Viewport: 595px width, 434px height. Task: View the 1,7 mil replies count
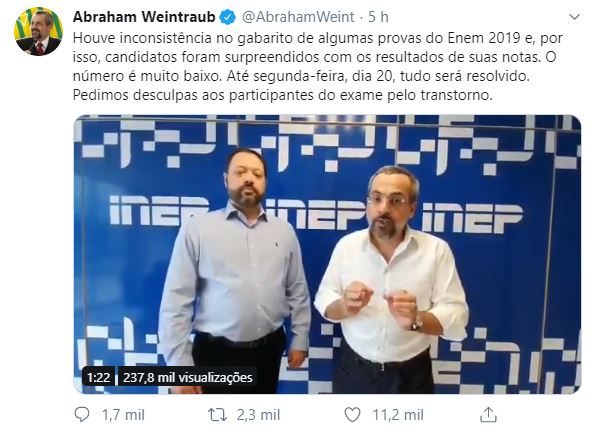pos(123,415)
